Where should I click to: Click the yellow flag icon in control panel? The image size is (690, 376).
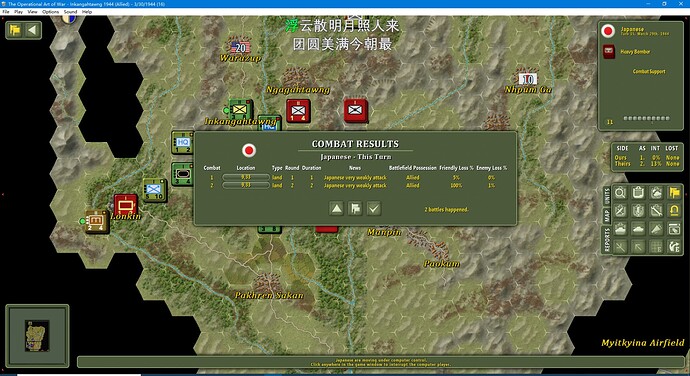pos(674,192)
